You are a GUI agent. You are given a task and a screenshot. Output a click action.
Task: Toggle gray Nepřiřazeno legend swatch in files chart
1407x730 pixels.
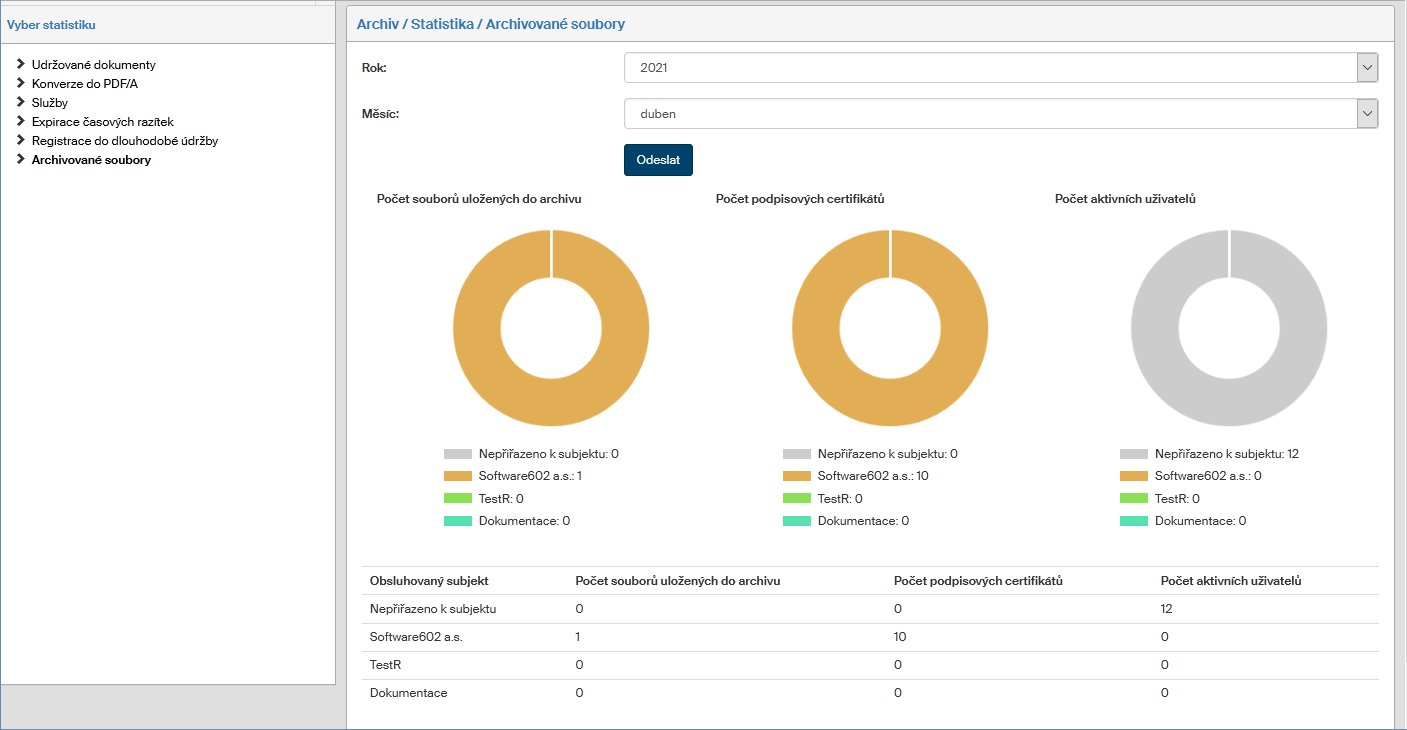pos(458,454)
